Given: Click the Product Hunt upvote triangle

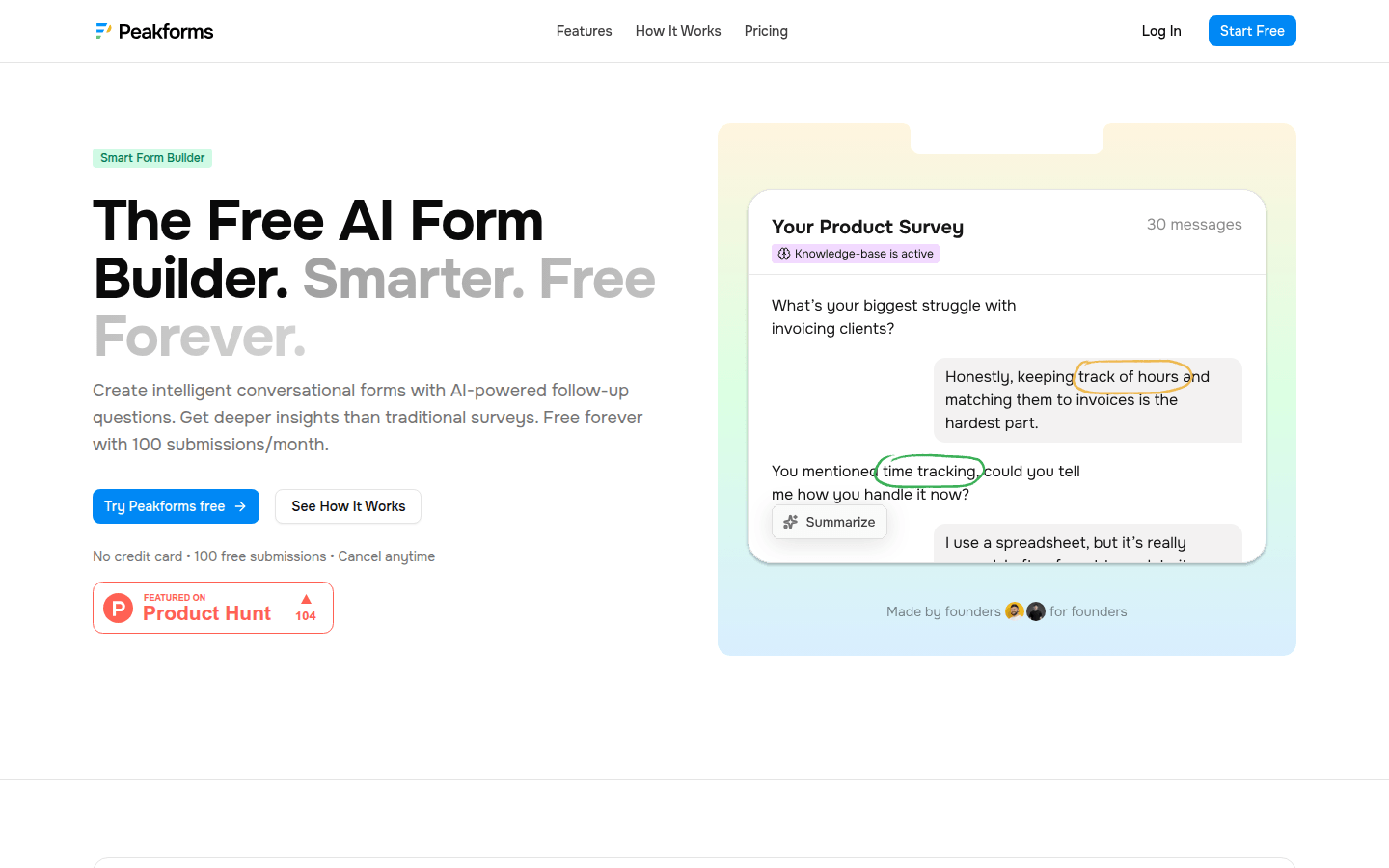Looking at the screenshot, I should 306,599.
